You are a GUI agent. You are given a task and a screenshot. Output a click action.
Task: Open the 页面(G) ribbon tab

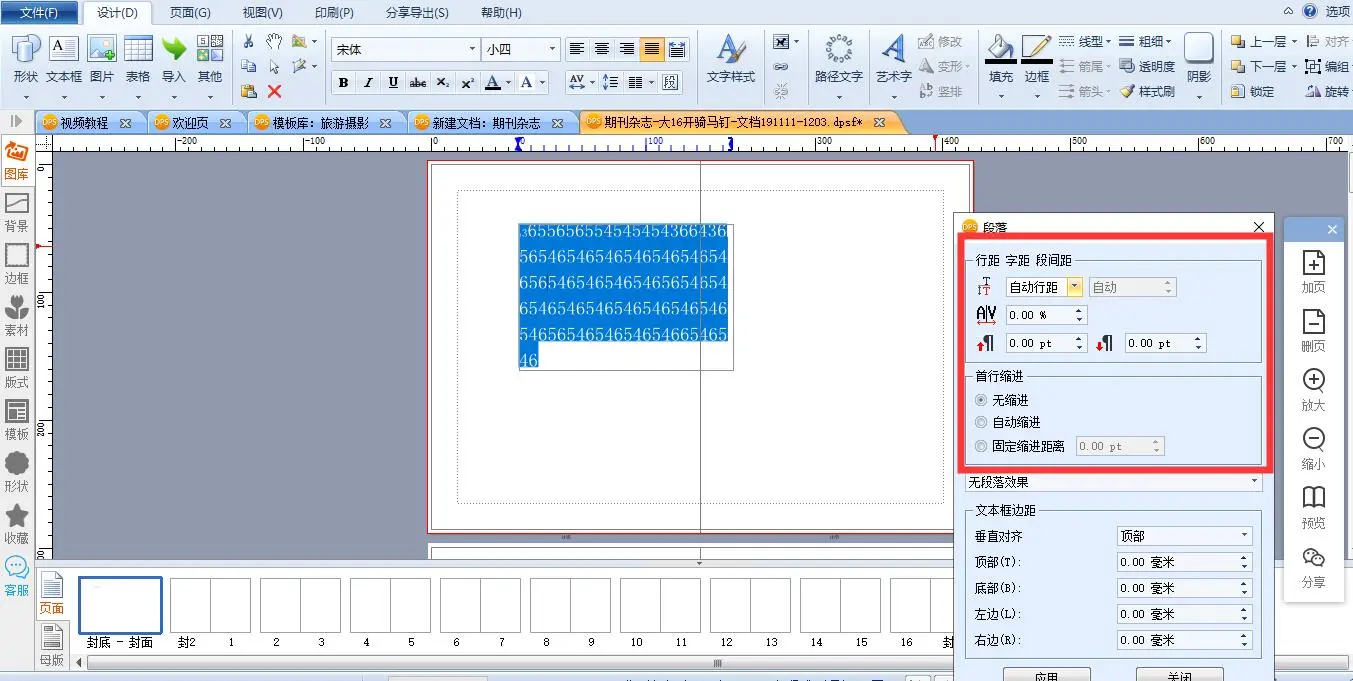[x=190, y=13]
